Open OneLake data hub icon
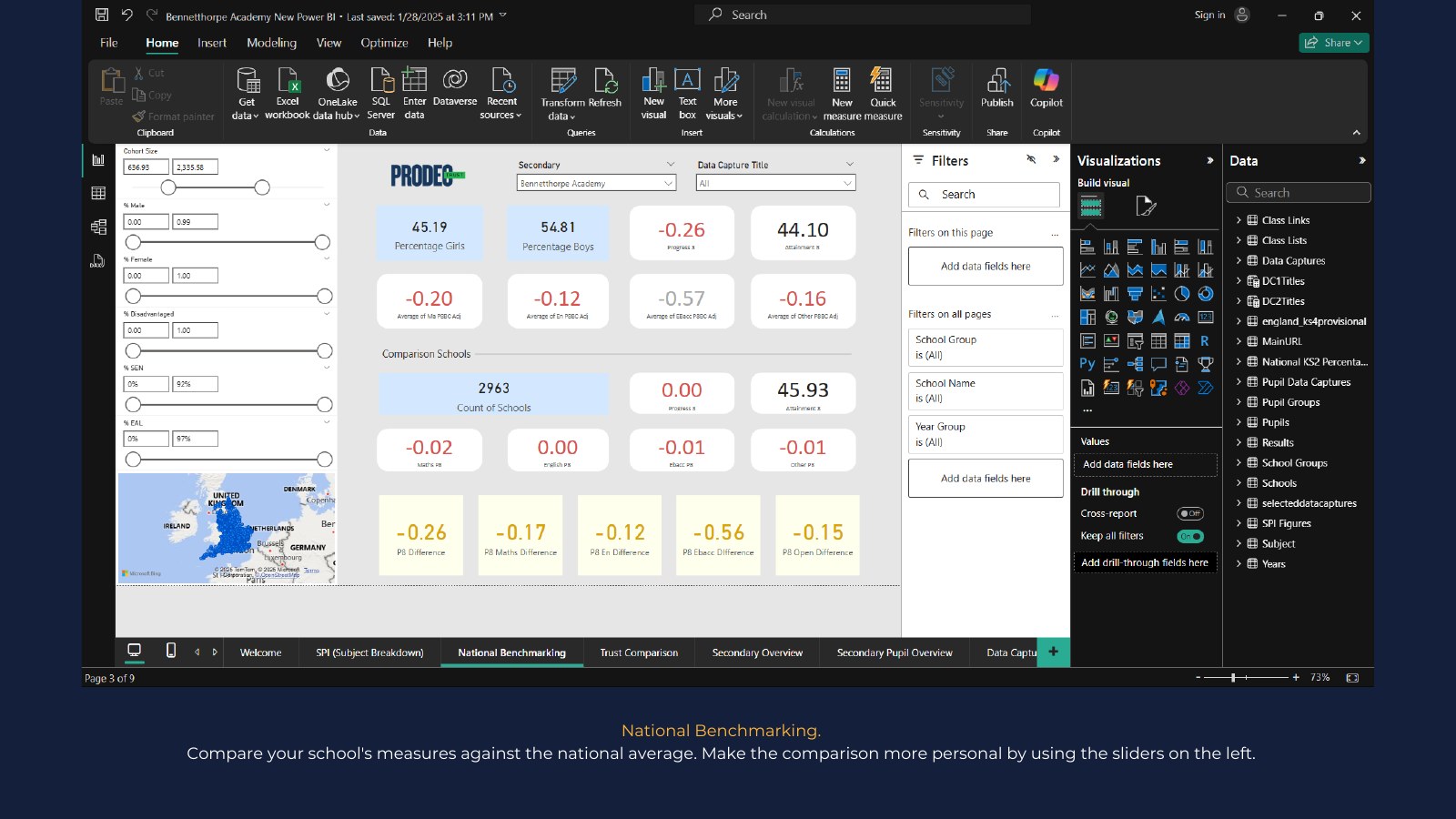 (x=337, y=94)
